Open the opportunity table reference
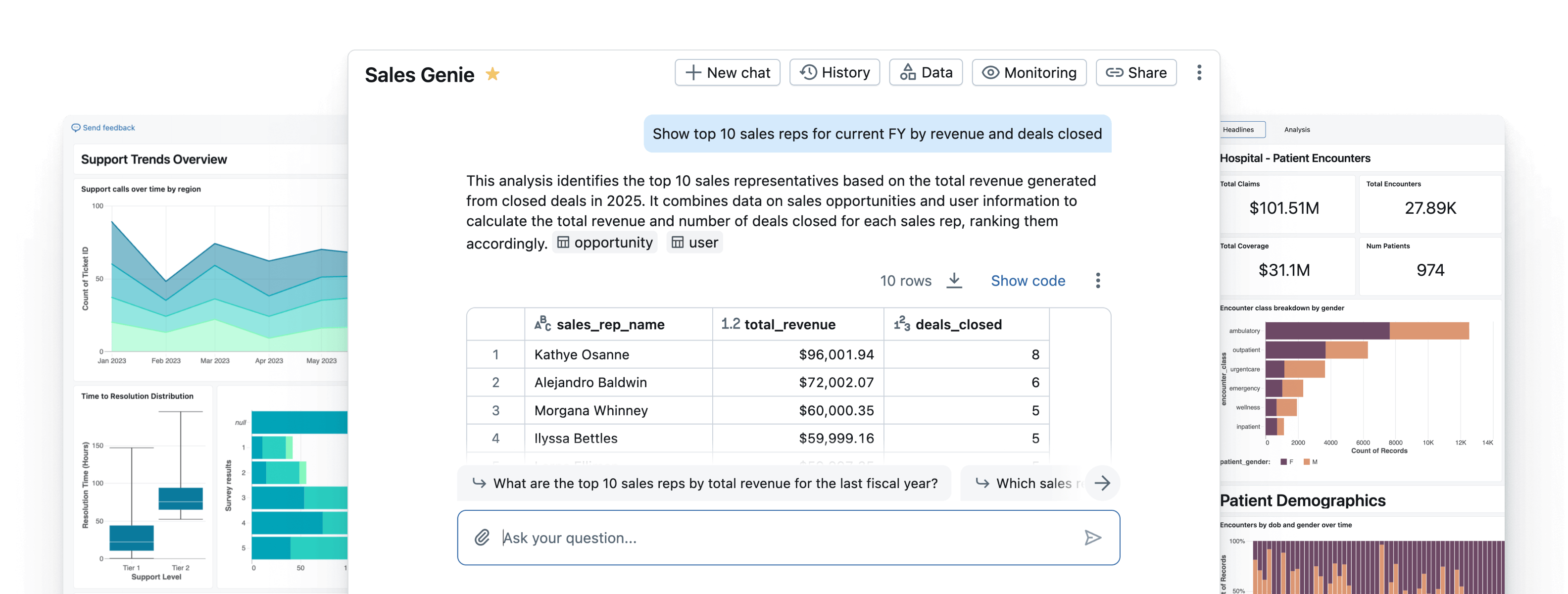Image resolution: width=1568 pixels, height=594 pixels. point(605,242)
